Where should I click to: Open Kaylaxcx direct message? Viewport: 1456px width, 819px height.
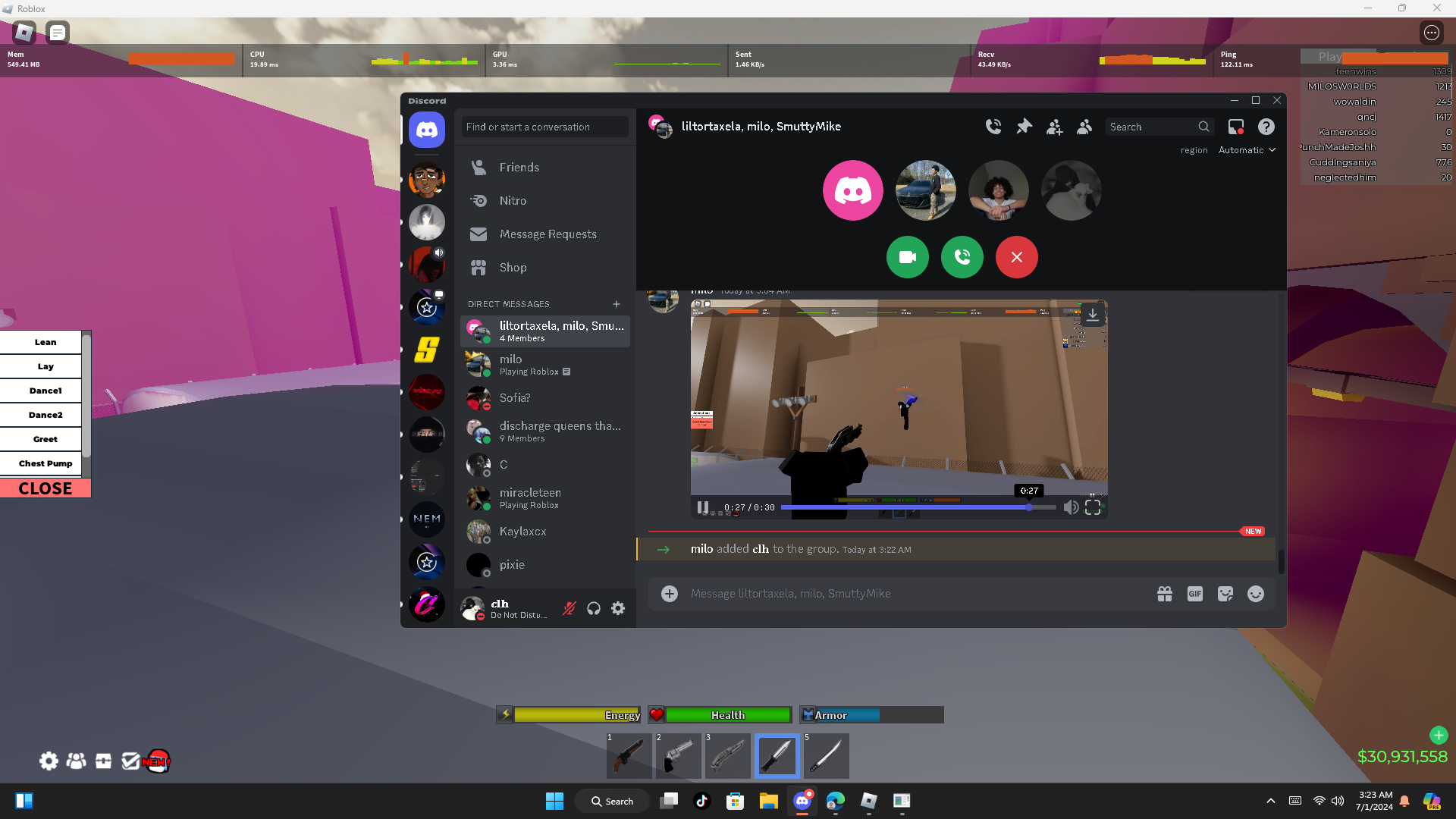[x=545, y=532]
